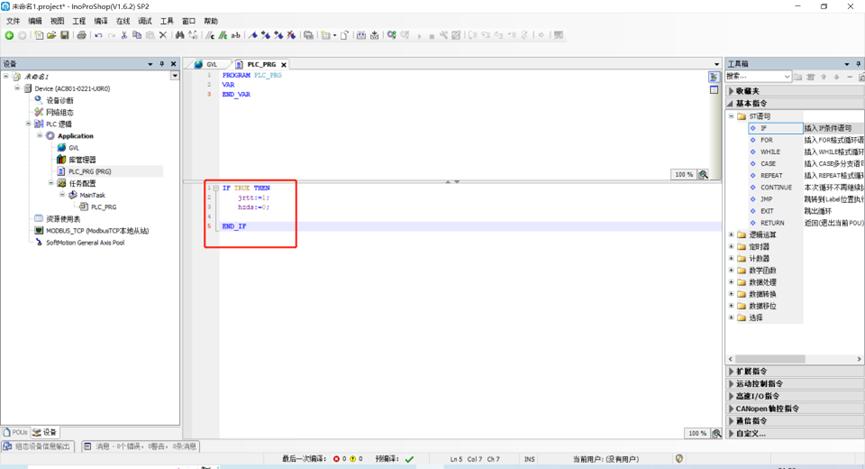Open the 调试 menu
The image size is (865, 469).
(145, 20)
